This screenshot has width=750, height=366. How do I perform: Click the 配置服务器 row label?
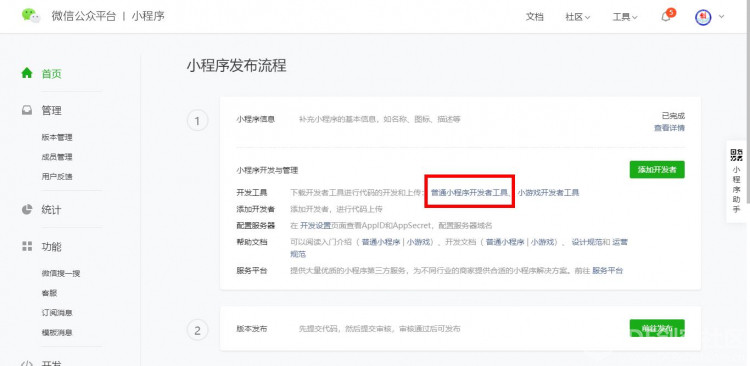[255, 225]
